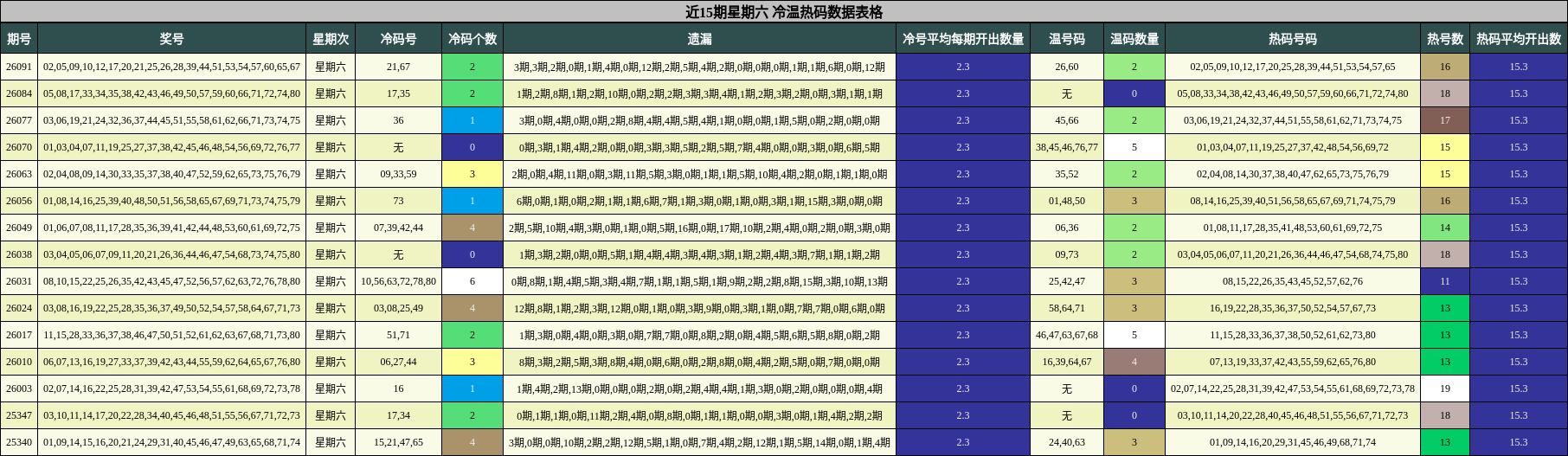Click the green cold count cell in row 26091
The width and height of the screenshot is (1568, 456).
coord(472,67)
